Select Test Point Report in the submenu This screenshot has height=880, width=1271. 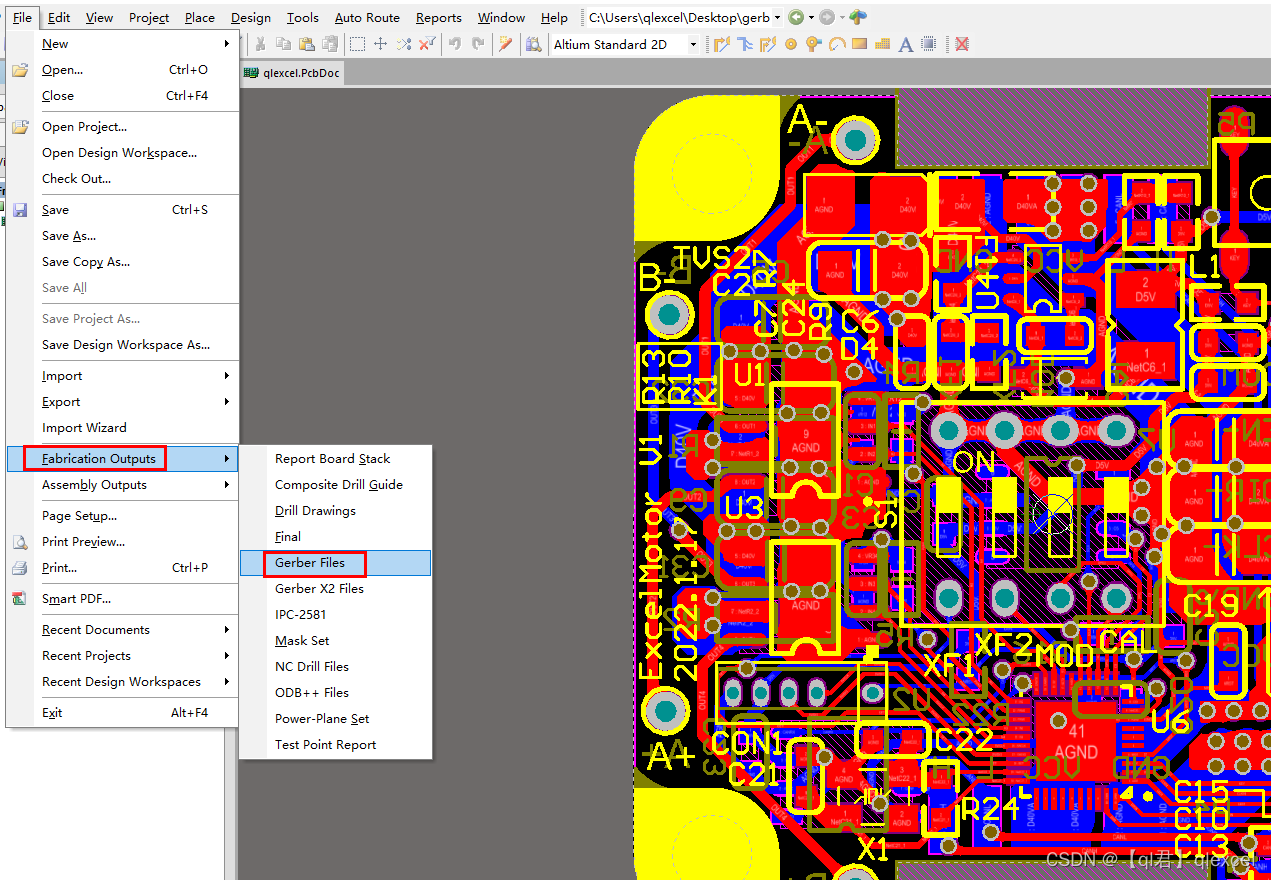pyautogui.click(x=335, y=745)
